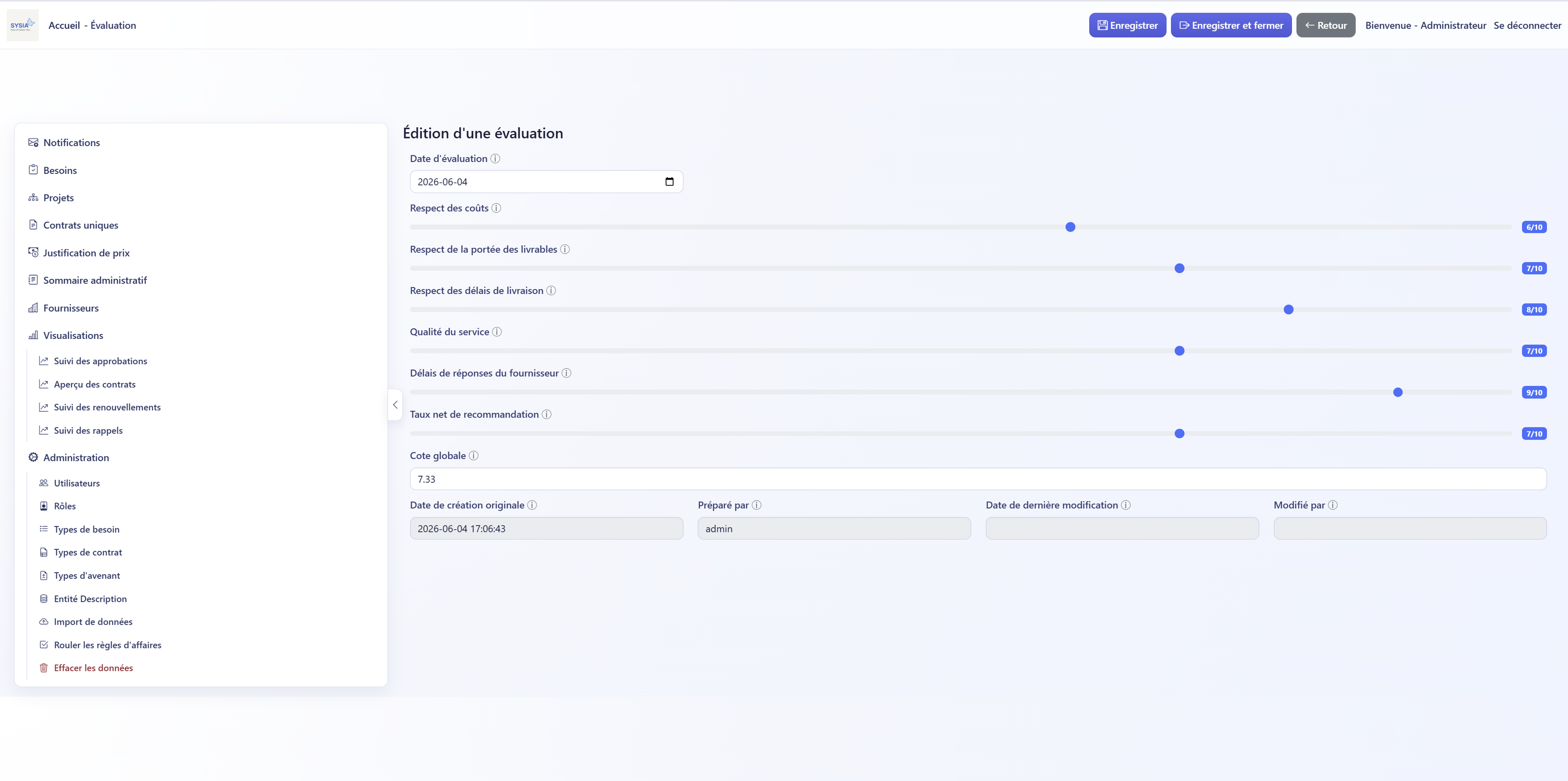Click info icon next to Préparé par
This screenshot has height=781, width=1568.
[757, 505]
